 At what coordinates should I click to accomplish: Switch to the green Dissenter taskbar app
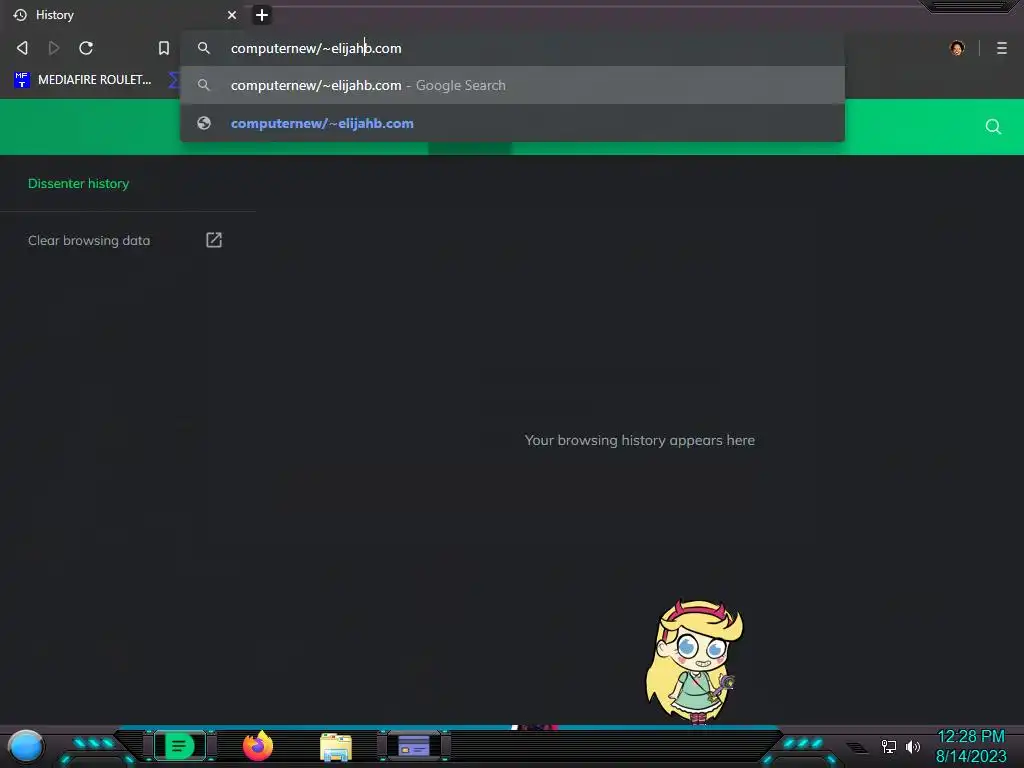pyautogui.click(x=180, y=746)
